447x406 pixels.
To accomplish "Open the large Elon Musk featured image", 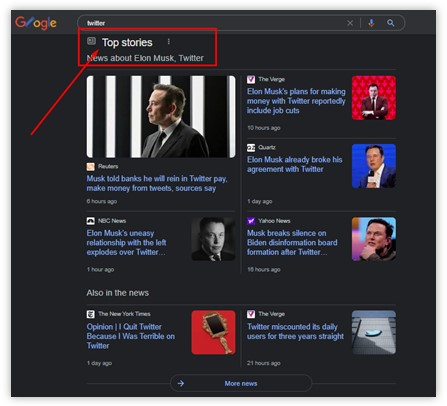I will click(161, 117).
